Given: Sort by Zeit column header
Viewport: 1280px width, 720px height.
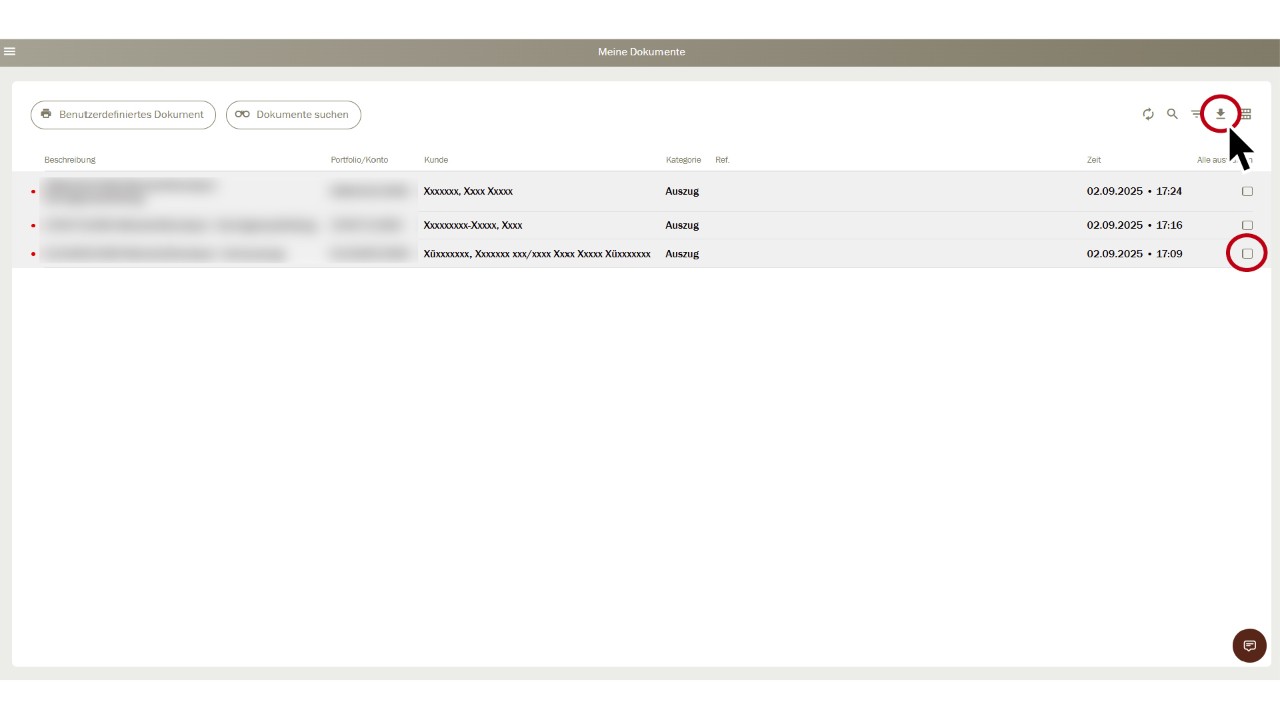Looking at the screenshot, I should click(x=1094, y=160).
